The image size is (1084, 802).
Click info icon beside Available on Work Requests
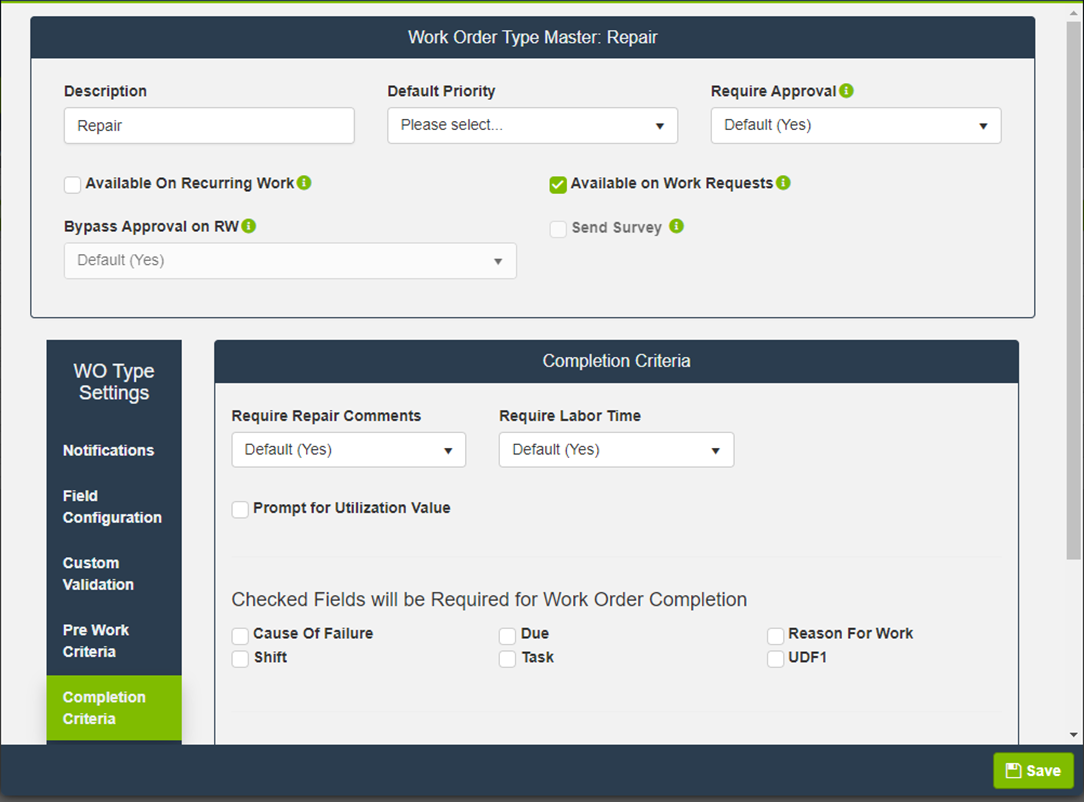[783, 183]
